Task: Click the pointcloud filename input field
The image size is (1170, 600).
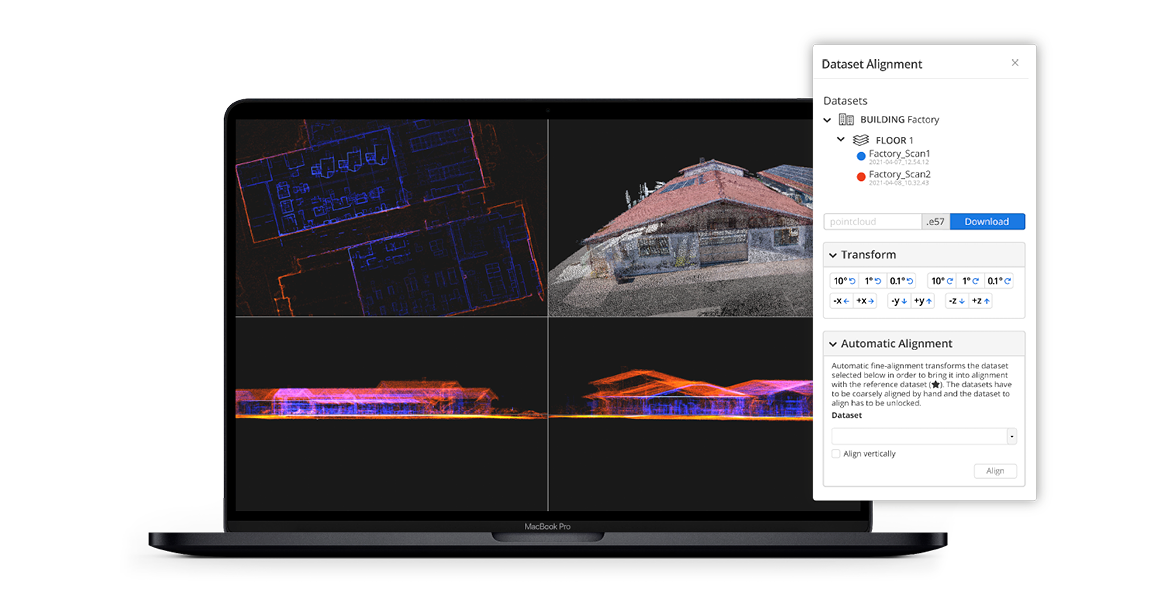Action: point(872,222)
